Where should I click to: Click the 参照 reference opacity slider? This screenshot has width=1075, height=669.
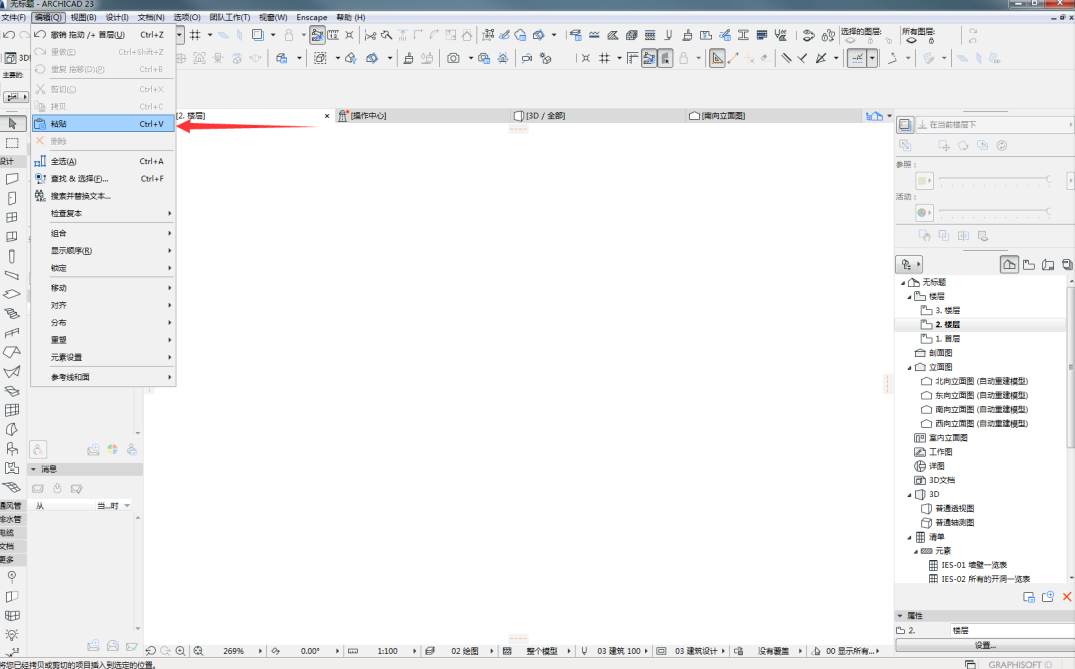995,179
